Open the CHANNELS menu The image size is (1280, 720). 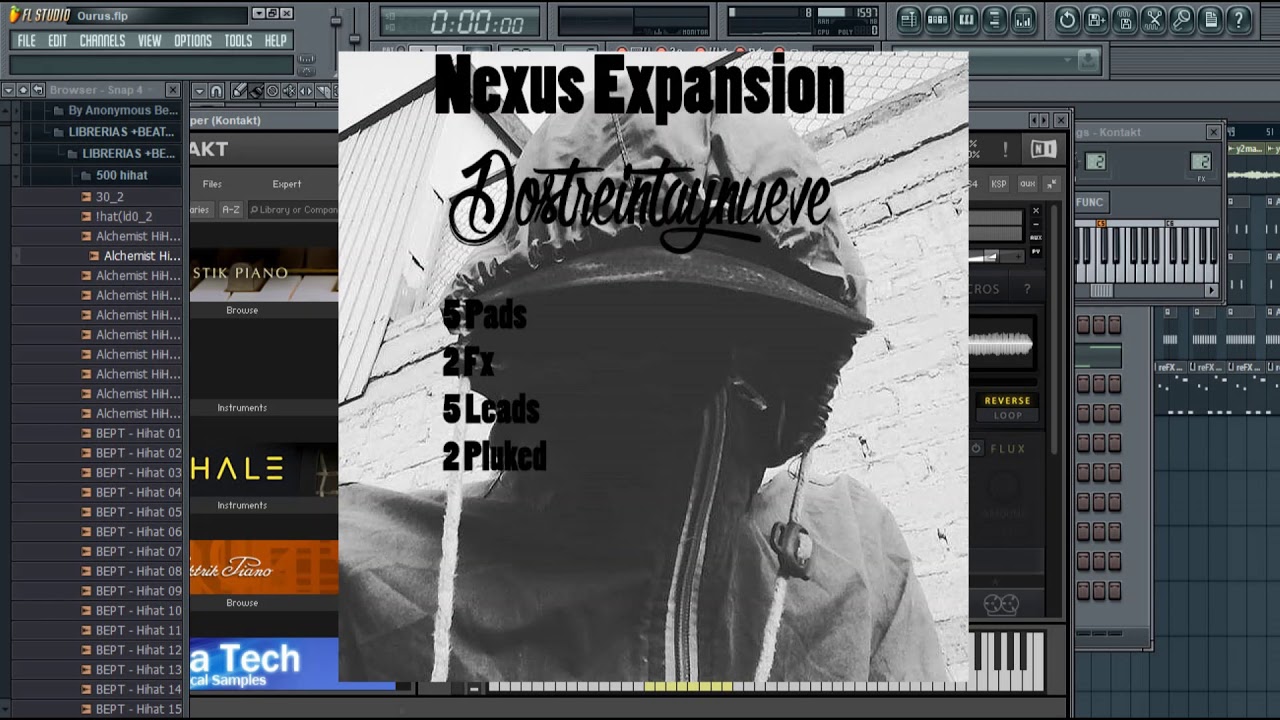pyautogui.click(x=102, y=41)
